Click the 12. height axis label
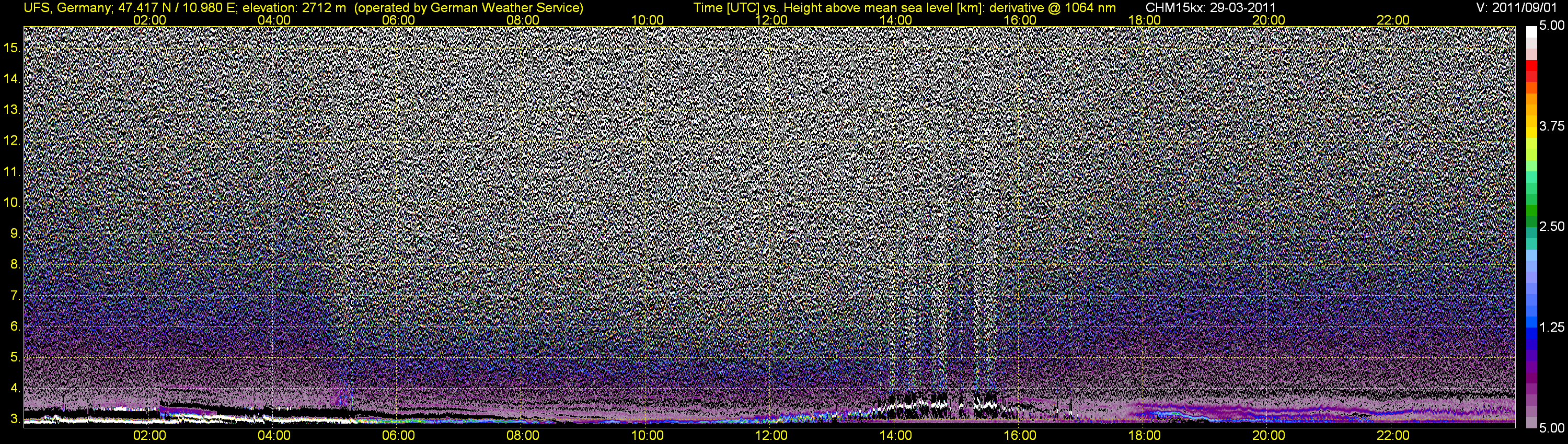Screen dimensions: 1568x444 click(12, 141)
